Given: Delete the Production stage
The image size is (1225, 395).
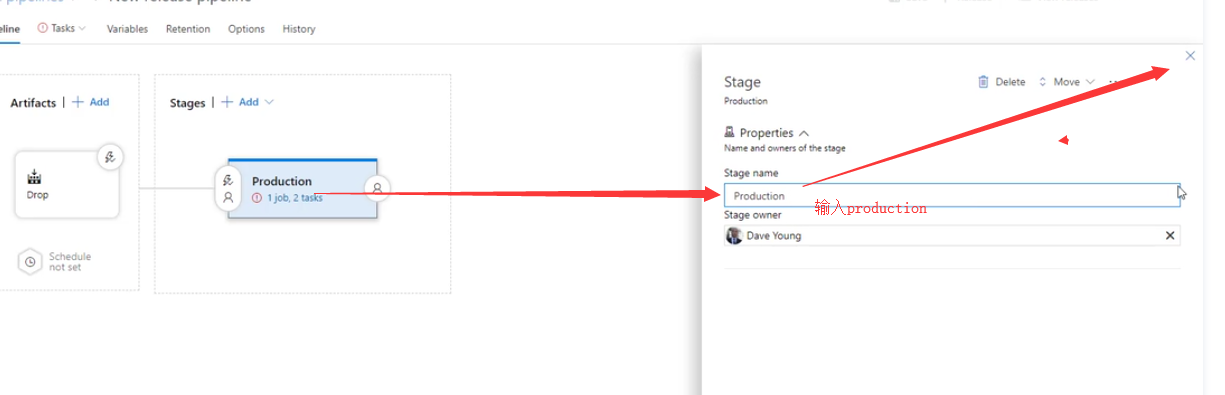Looking at the screenshot, I should coord(1001,82).
